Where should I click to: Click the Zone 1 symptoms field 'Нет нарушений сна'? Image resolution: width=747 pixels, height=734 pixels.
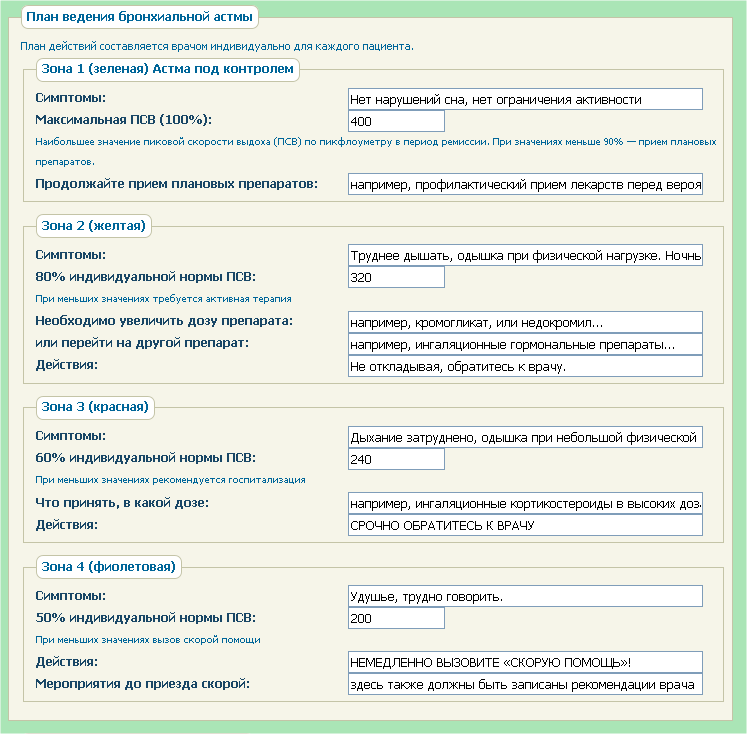525,99
